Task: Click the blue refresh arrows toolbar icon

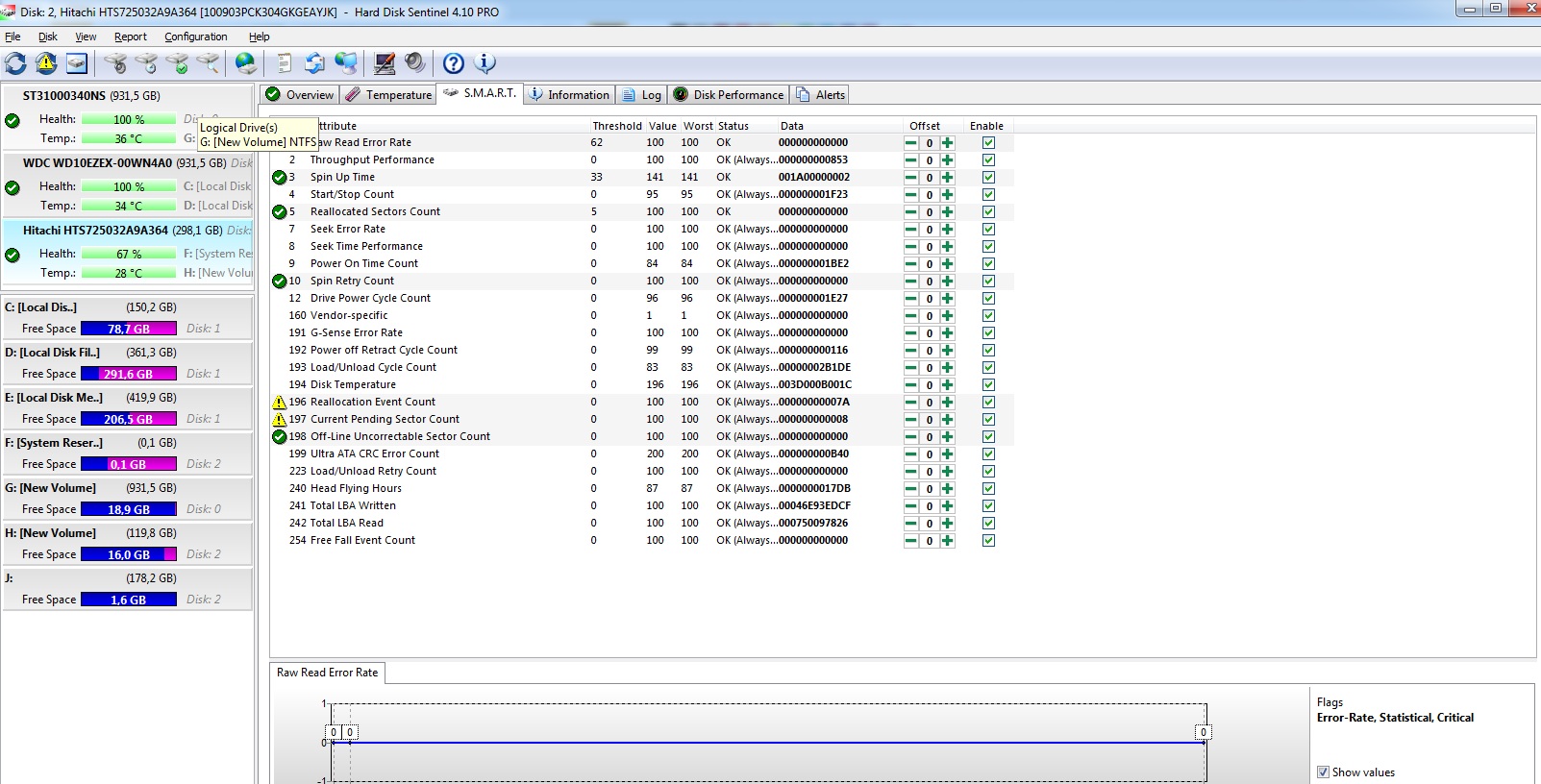Action: (x=15, y=63)
